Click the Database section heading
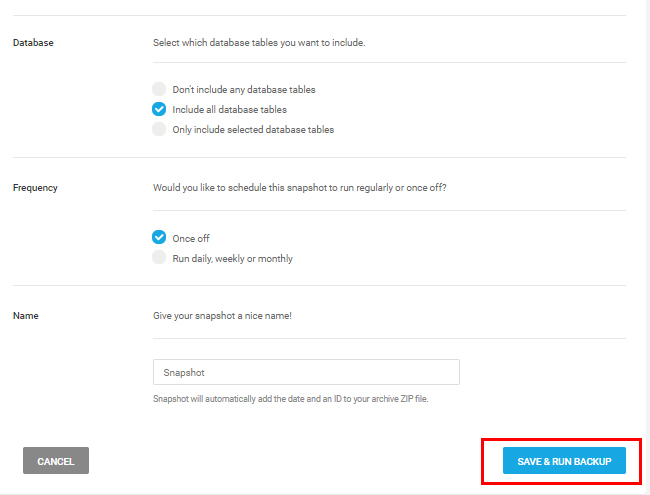 click(33, 43)
